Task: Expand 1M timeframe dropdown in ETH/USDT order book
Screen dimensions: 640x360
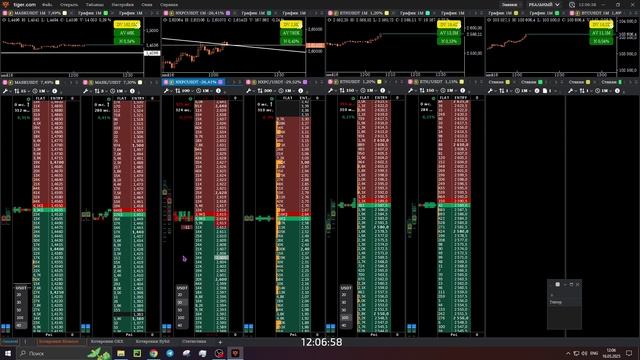Action: click(448, 91)
